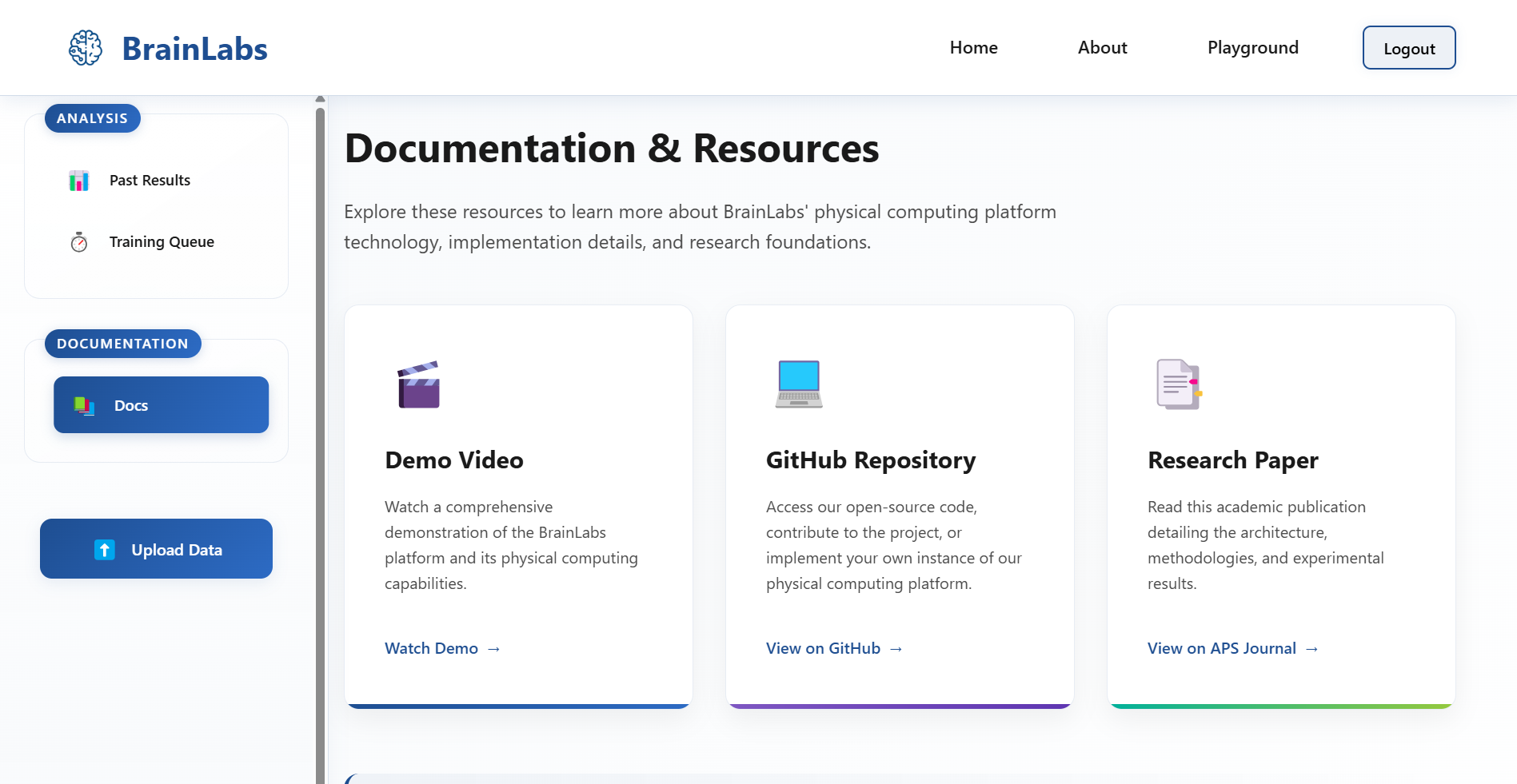Screen dimensions: 1517x784
Task: Open the View on GitHub link
Action: click(834, 648)
